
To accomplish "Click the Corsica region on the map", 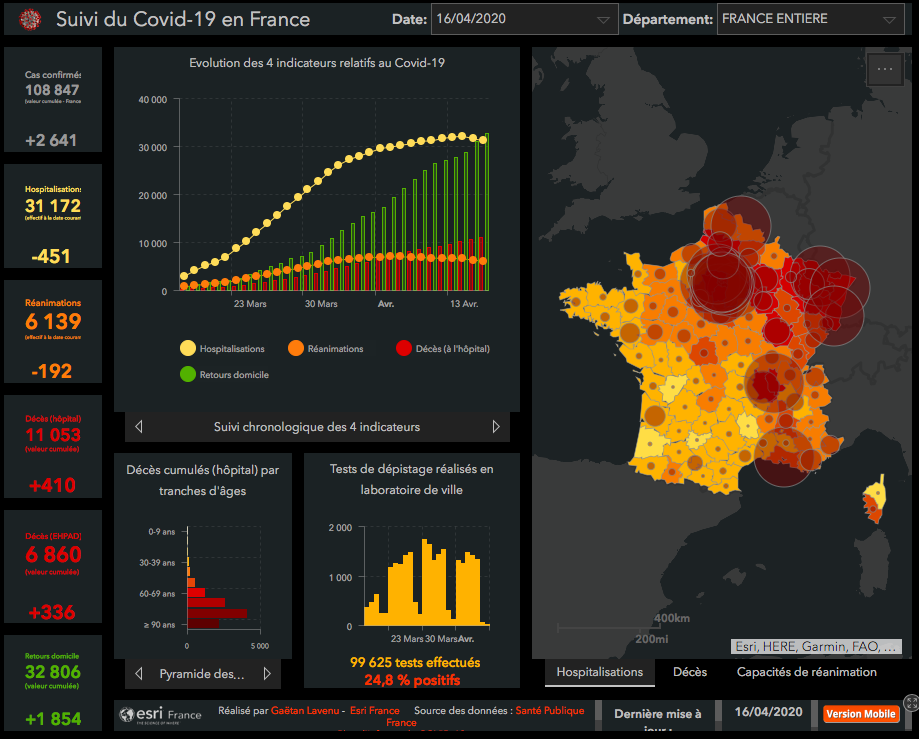I will click(873, 501).
